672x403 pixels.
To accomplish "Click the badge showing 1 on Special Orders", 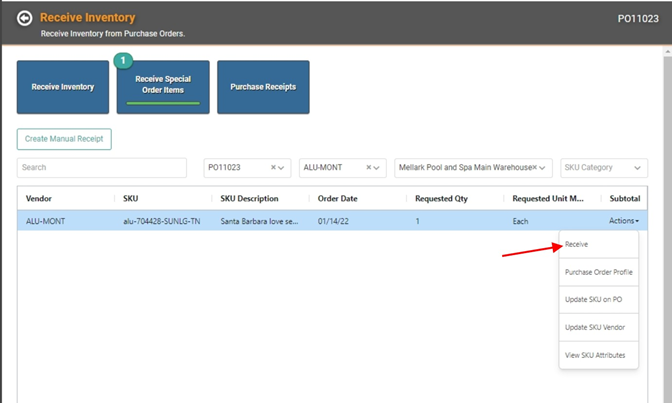I will (x=124, y=61).
